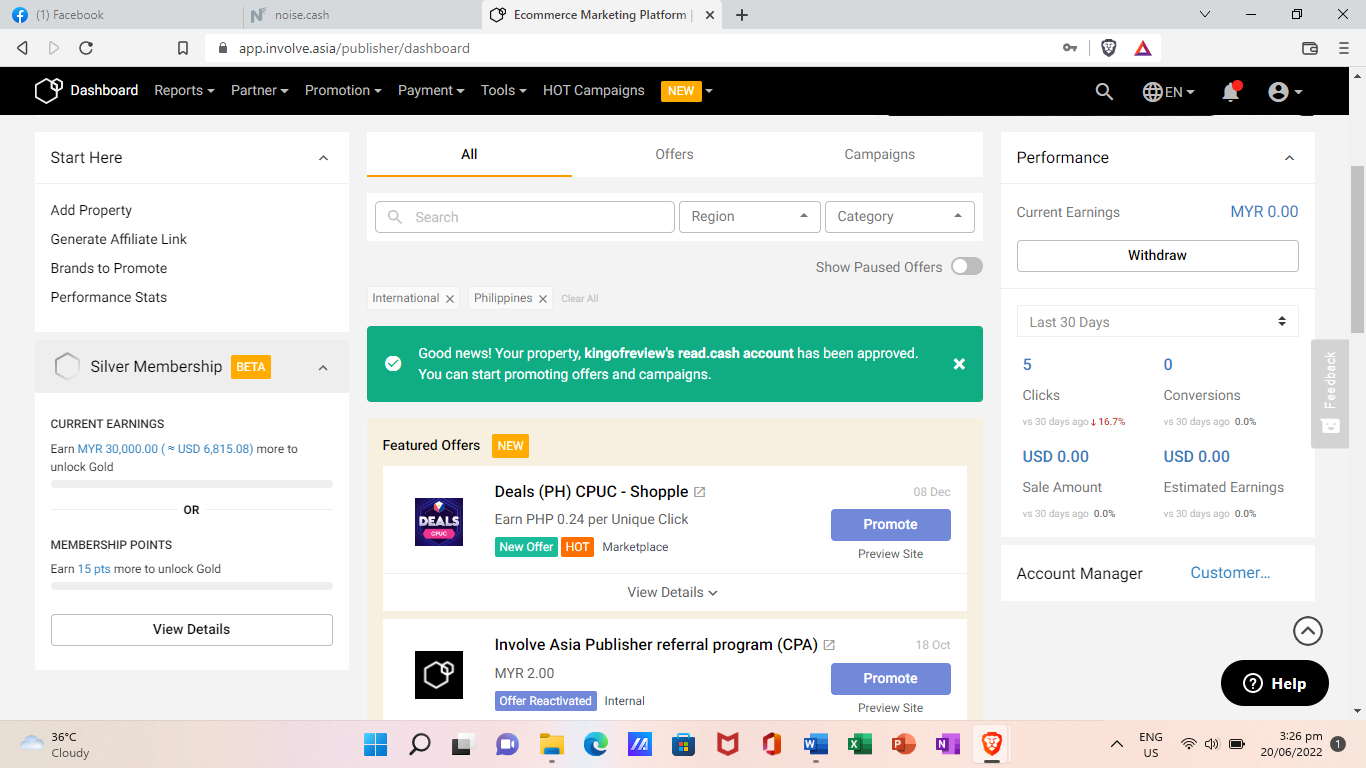Switch to the Offers tab
Screen dimensions: 1366x768
tap(674, 154)
